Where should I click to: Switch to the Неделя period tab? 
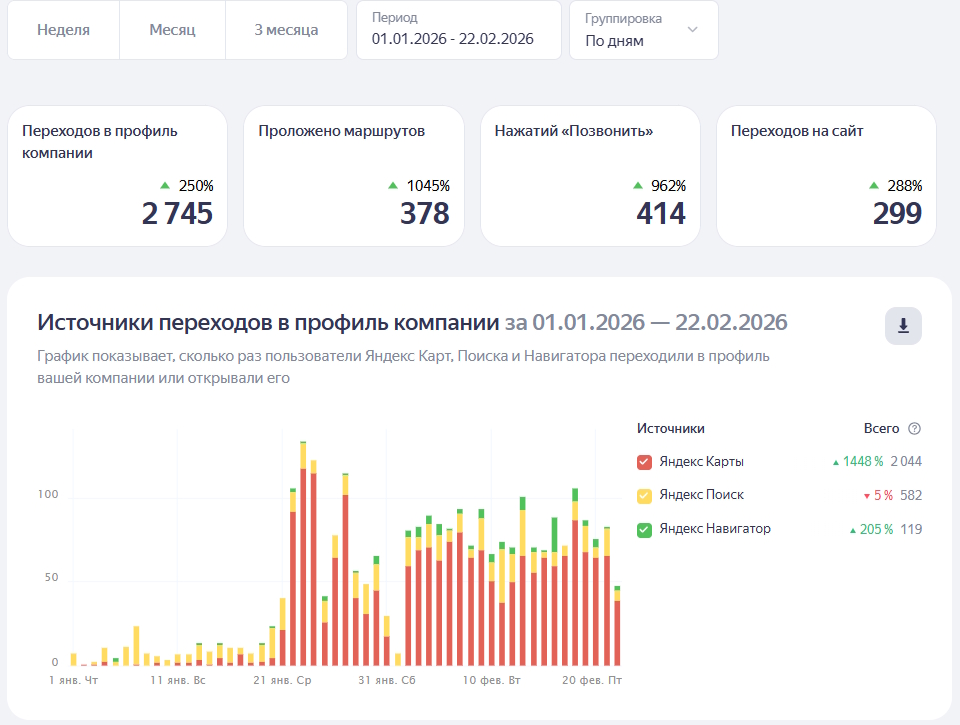63,30
